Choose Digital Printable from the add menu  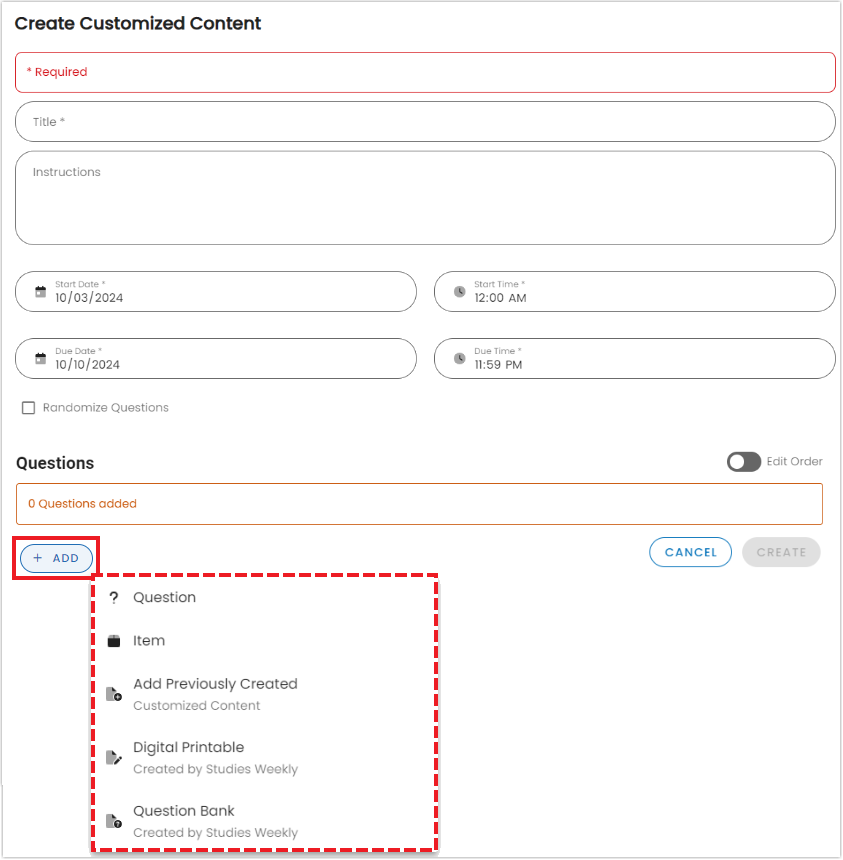point(188,748)
